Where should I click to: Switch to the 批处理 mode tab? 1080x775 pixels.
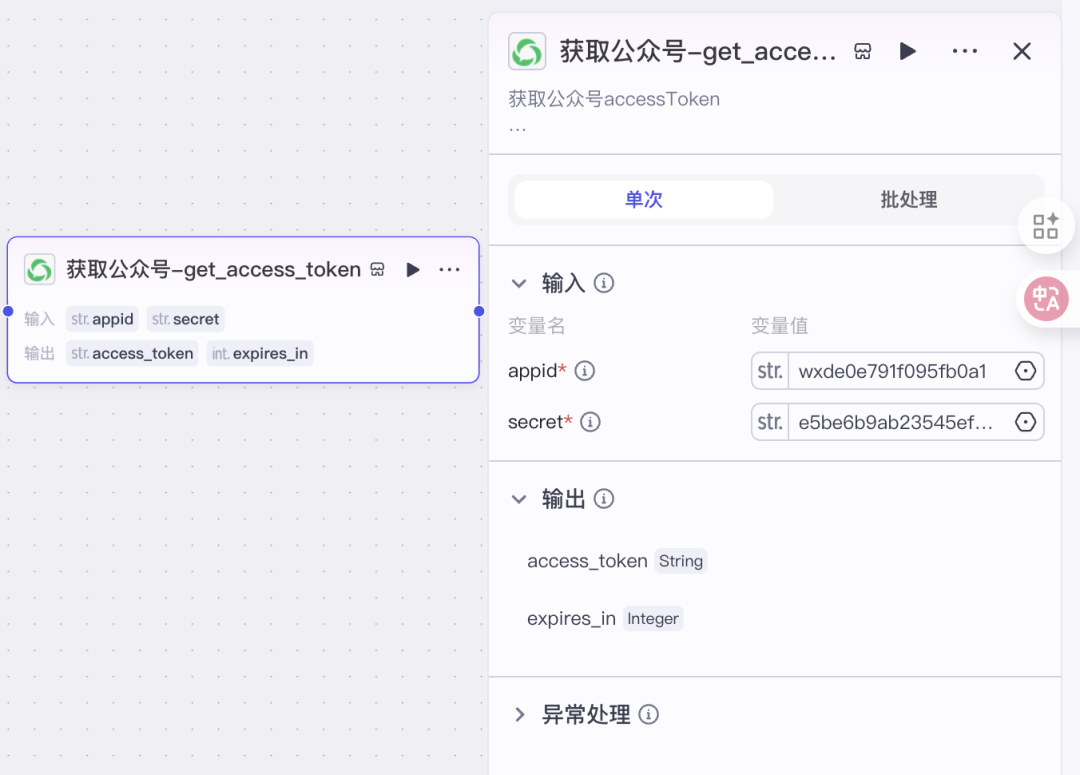coord(908,199)
